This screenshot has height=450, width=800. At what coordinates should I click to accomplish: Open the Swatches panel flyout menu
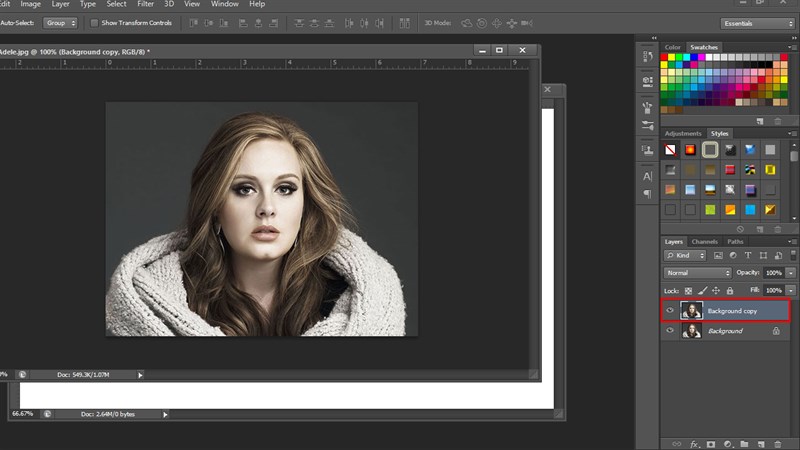pos(792,47)
